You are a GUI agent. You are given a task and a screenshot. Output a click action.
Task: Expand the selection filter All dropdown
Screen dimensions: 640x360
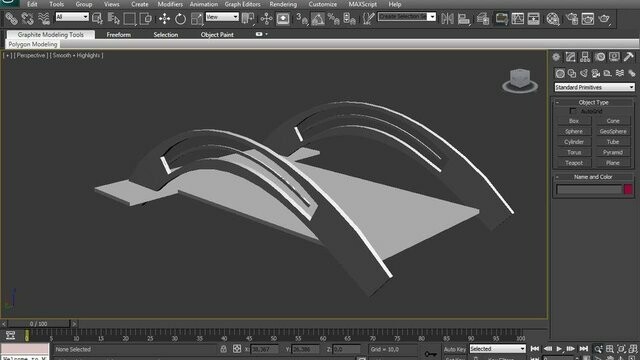(72, 17)
